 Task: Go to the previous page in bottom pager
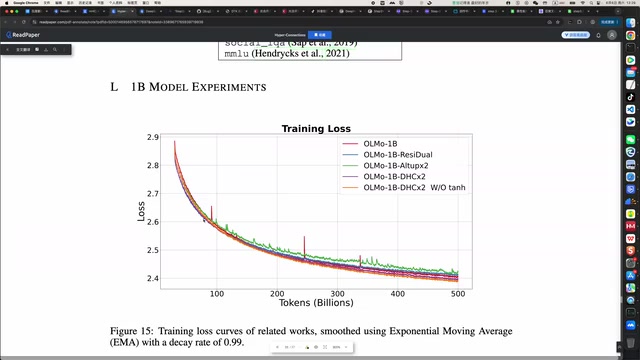point(277,347)
